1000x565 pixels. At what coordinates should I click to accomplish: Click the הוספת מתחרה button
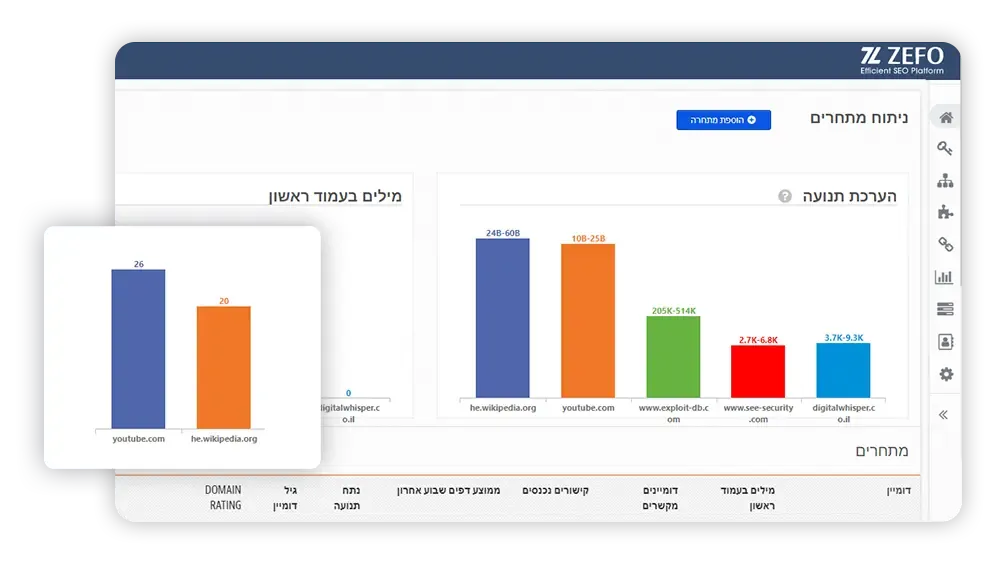tap(723, 120)
